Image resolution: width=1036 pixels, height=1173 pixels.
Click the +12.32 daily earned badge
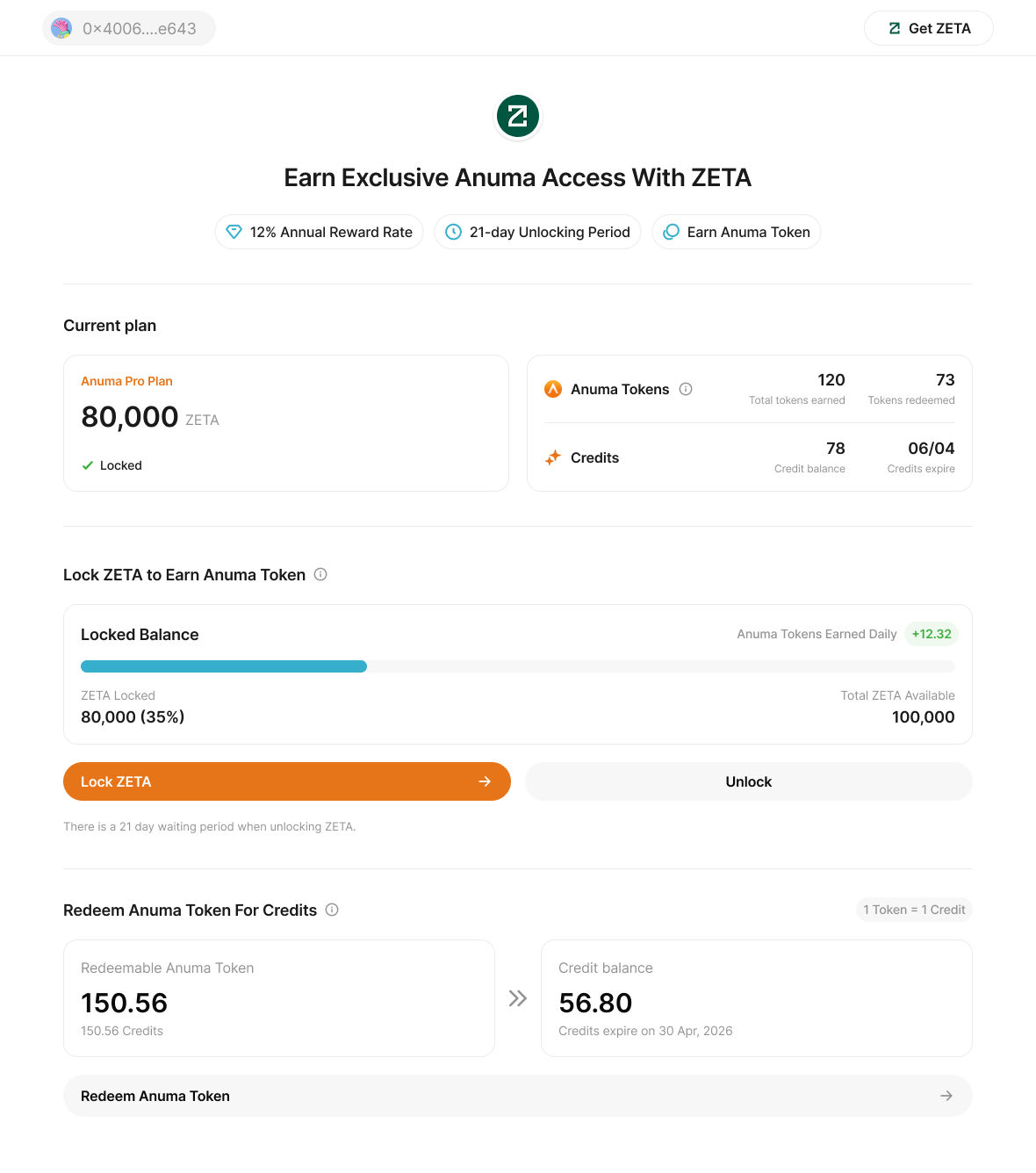pos(932,634)
